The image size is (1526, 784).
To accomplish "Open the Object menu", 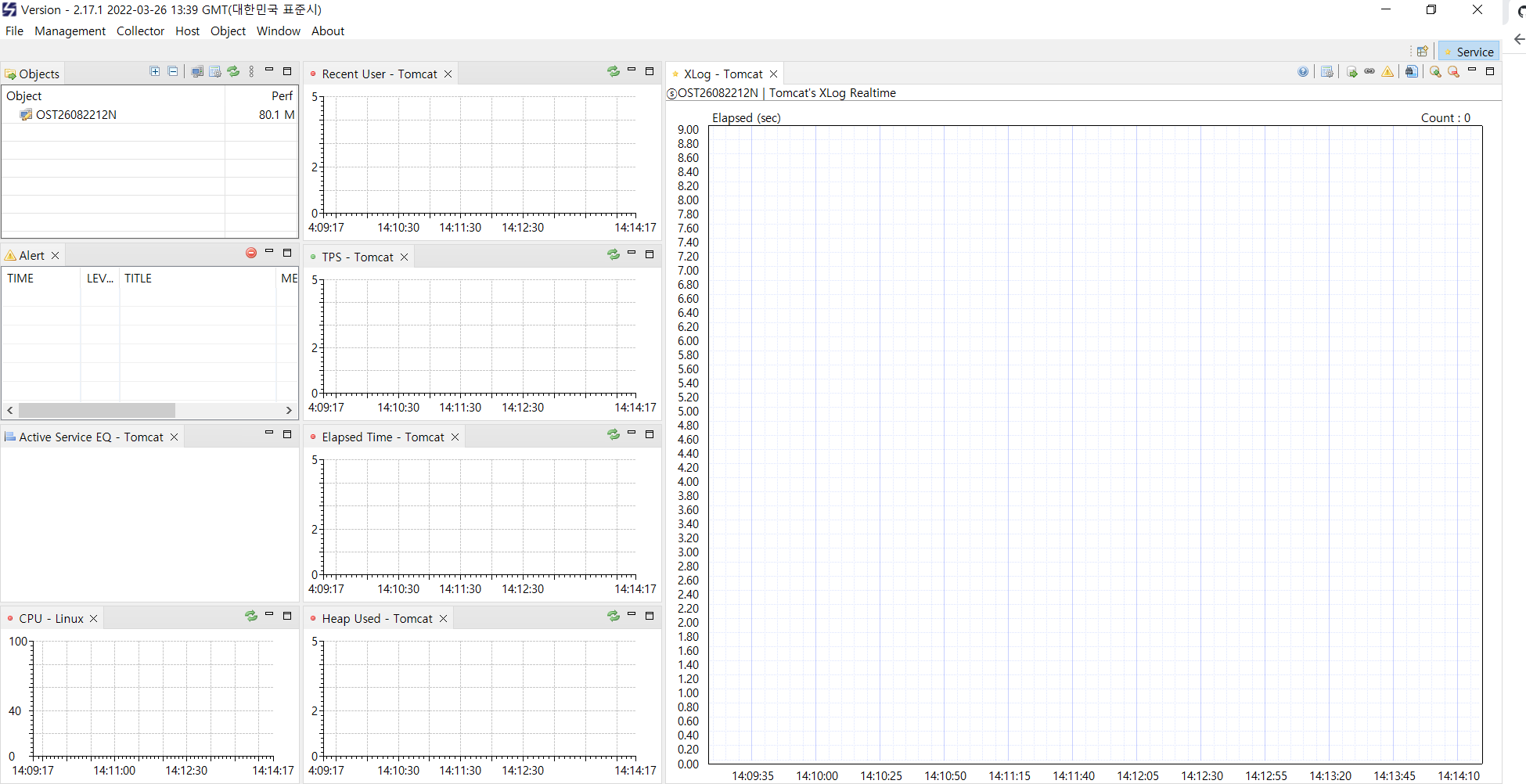I will pyautogui.click(x=229, y=31).
